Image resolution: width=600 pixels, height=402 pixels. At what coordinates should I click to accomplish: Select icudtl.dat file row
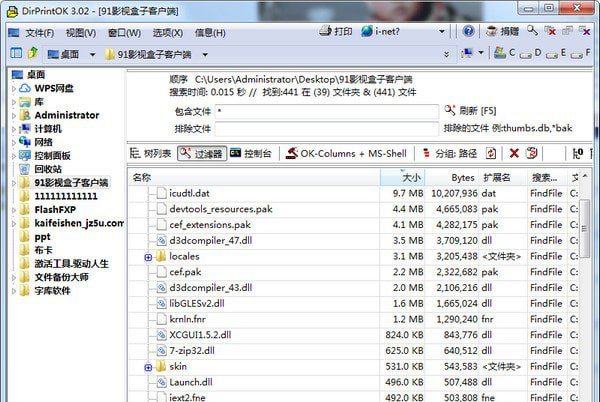click(354, 194)
